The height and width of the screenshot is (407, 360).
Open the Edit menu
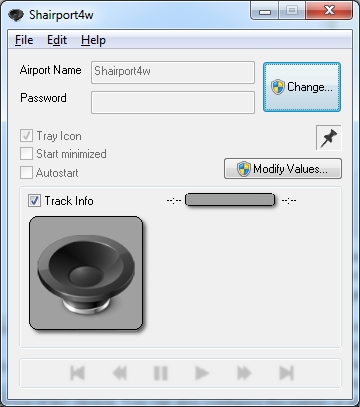point(57,40)
